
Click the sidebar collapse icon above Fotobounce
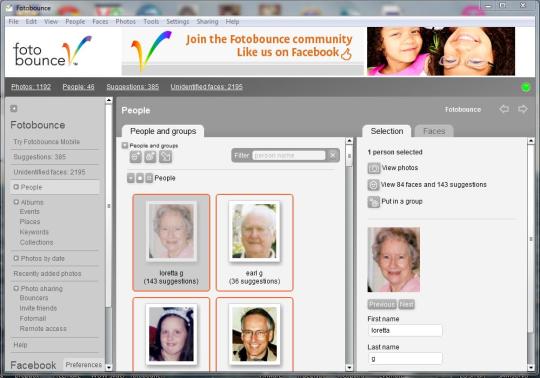click(x=14, y=108)
